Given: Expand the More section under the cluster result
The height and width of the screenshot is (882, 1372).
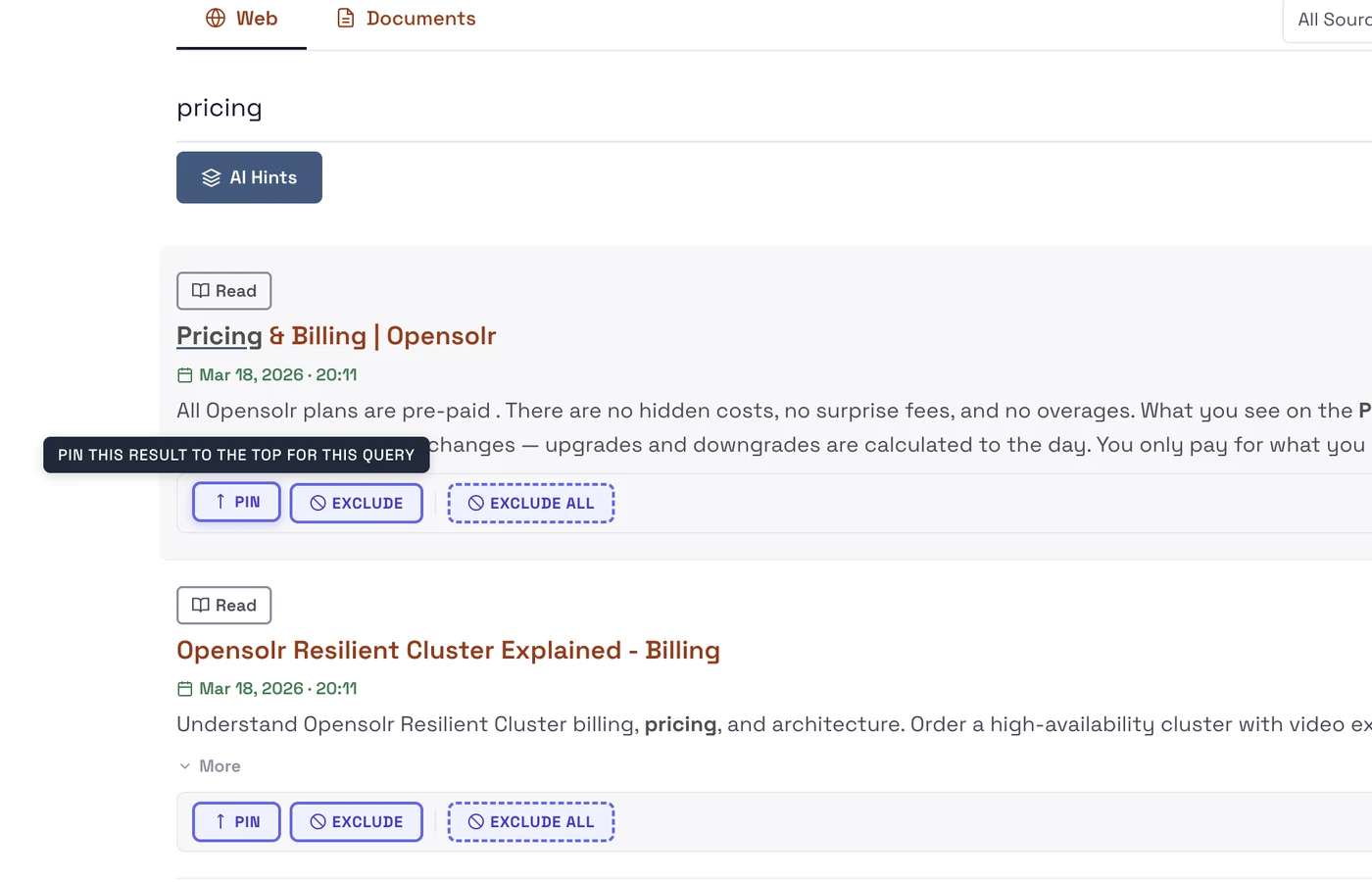Looking at the screenshot, I should 210,765.
